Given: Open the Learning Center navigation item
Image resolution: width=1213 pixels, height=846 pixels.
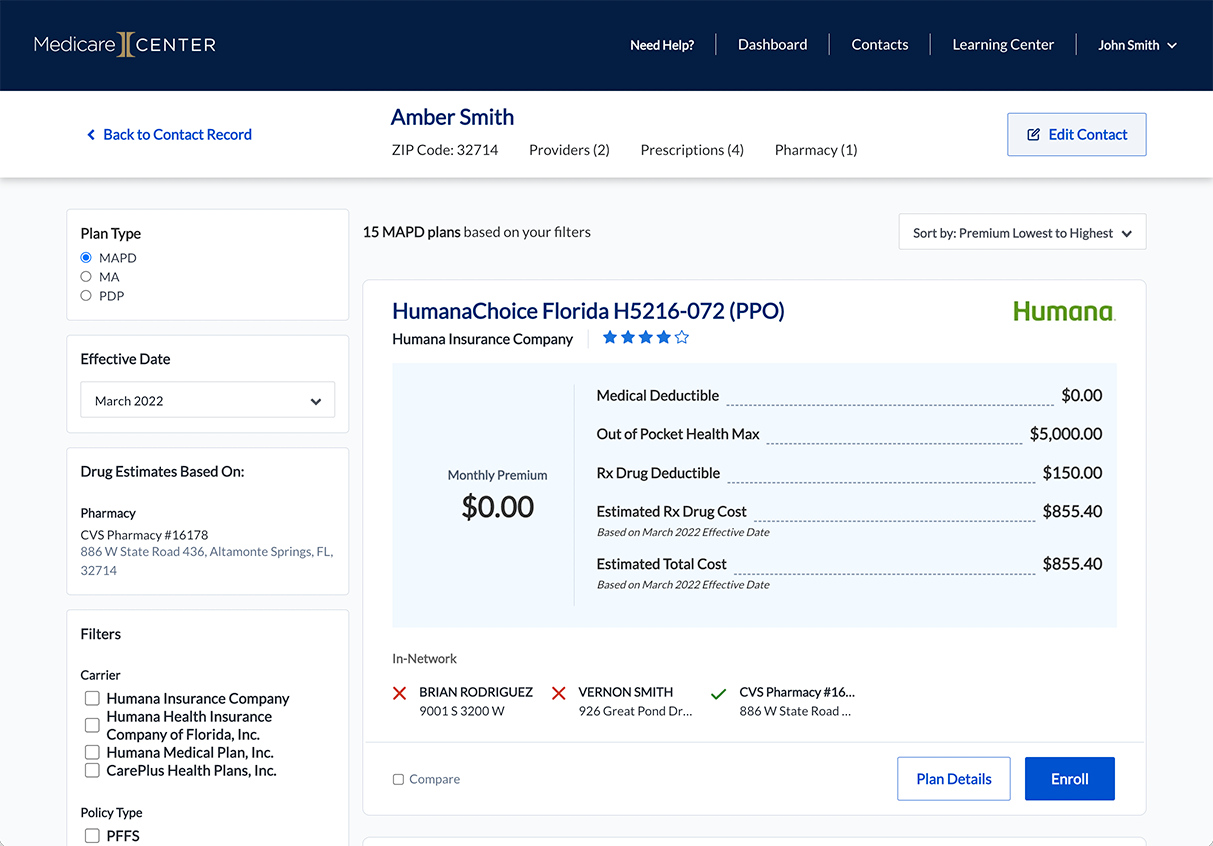Looking at the screenshot, I should point(1003,45).
